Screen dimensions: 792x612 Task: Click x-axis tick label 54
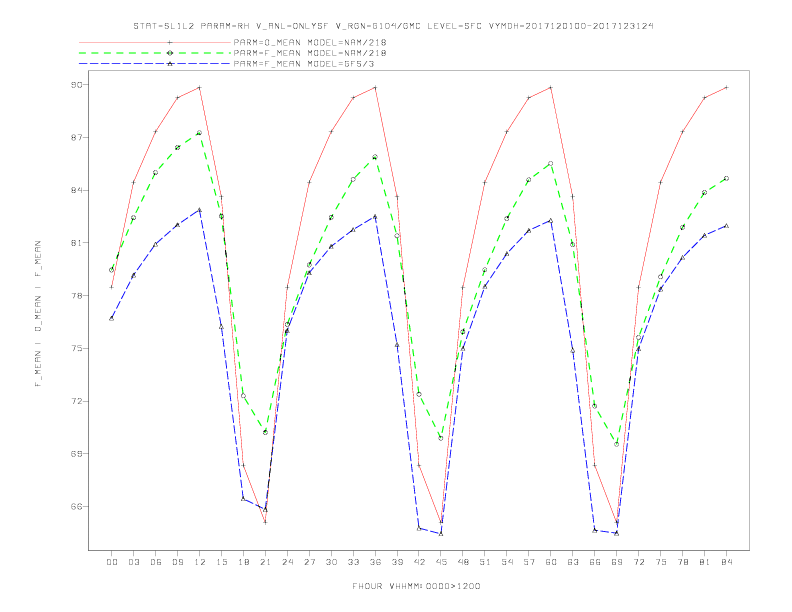coord(507,562)
